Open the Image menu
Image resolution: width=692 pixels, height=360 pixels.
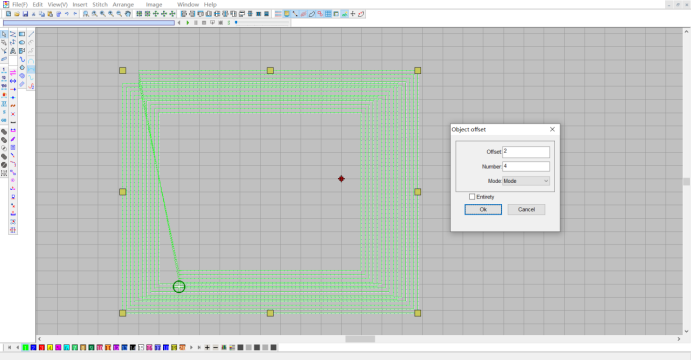(154, 4)
